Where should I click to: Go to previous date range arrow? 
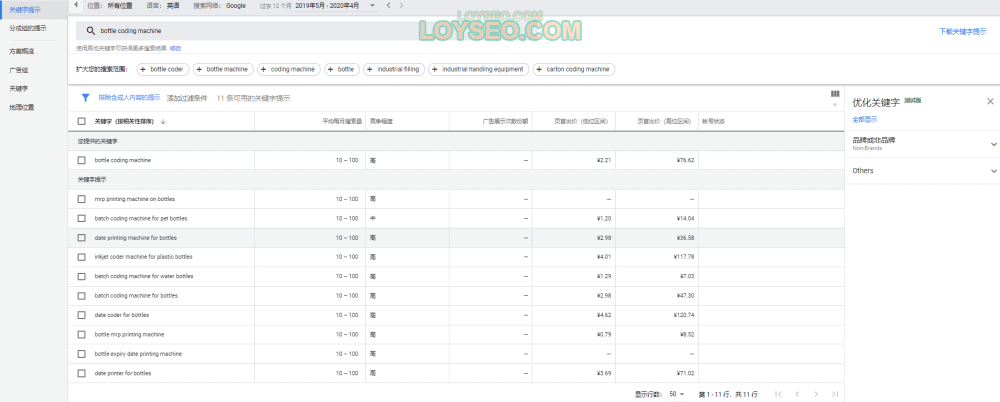point(389,5)
